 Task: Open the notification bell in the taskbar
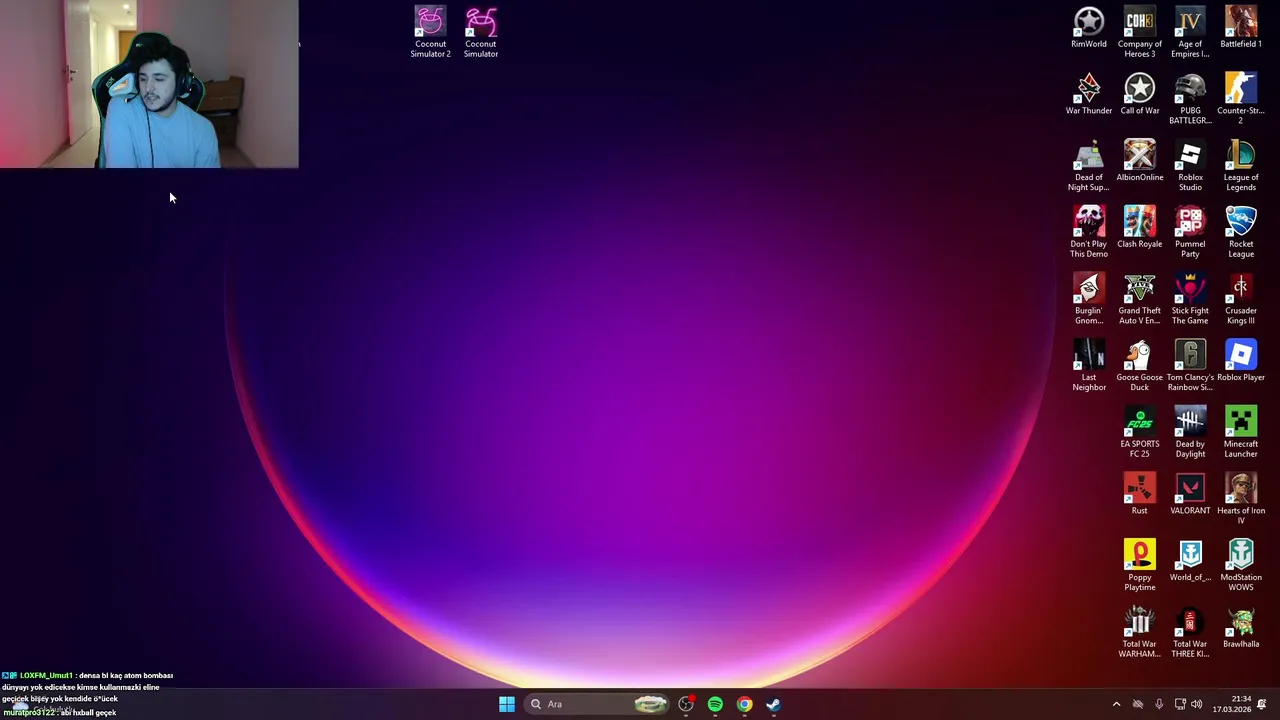click(x=1262, y=704)
